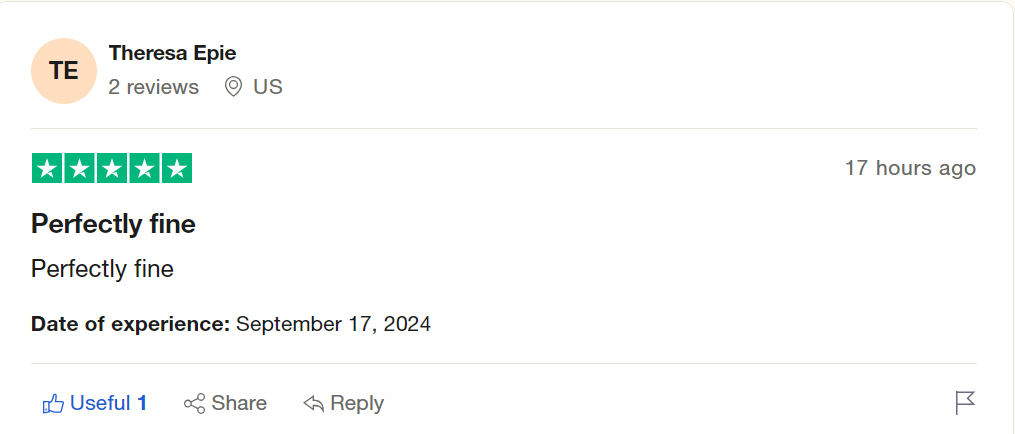This screenshot has width=1015, height=434.
Task: Click the first green rating star
Action: pyautogui.click(x=47, y=169)
